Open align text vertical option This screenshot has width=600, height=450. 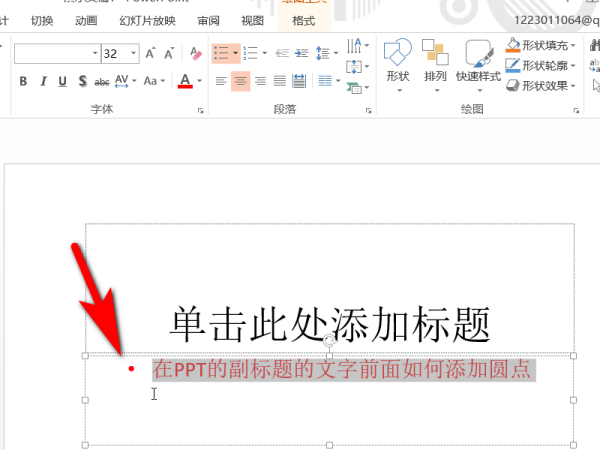click(x=358, y=67)
